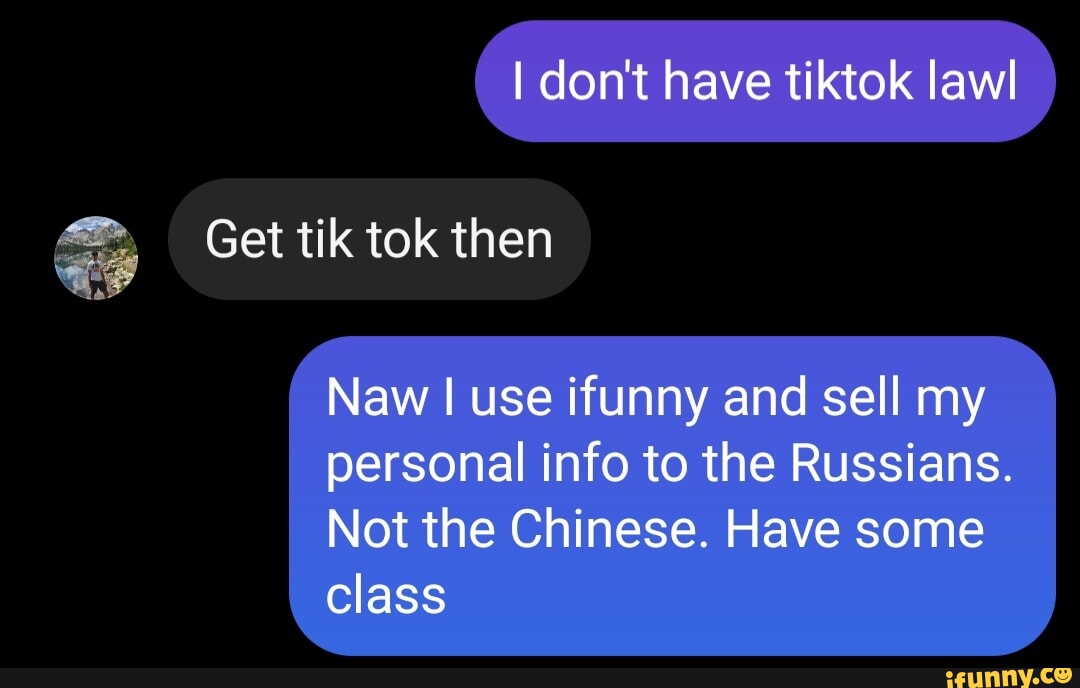
Task: Click the word "Russians" in the message
Action: (902, 463)
